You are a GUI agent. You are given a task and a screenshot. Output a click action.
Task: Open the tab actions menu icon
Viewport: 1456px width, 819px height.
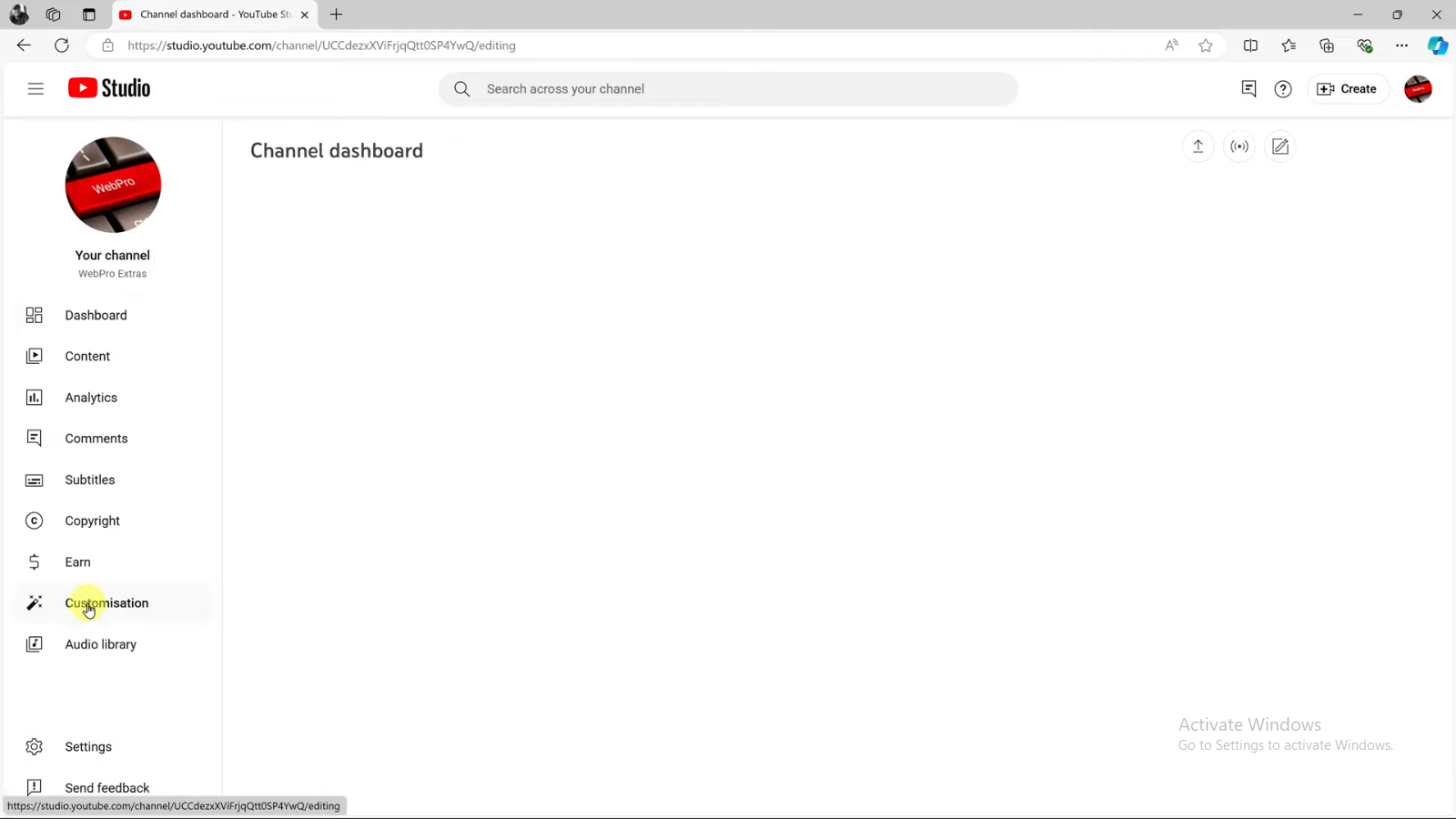tap(89, 15)
